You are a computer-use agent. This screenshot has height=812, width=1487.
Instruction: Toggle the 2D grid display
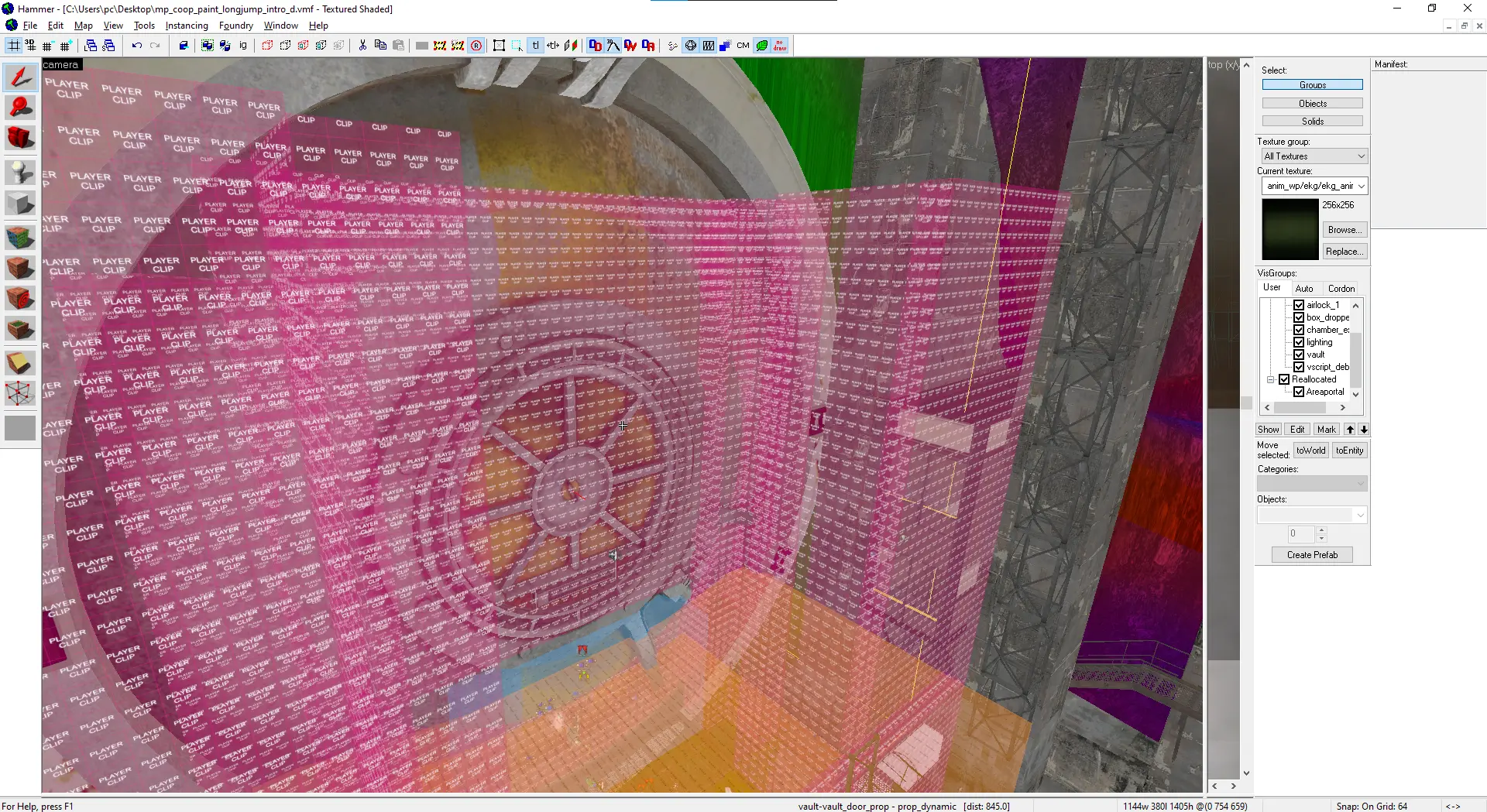pos(14,46)
